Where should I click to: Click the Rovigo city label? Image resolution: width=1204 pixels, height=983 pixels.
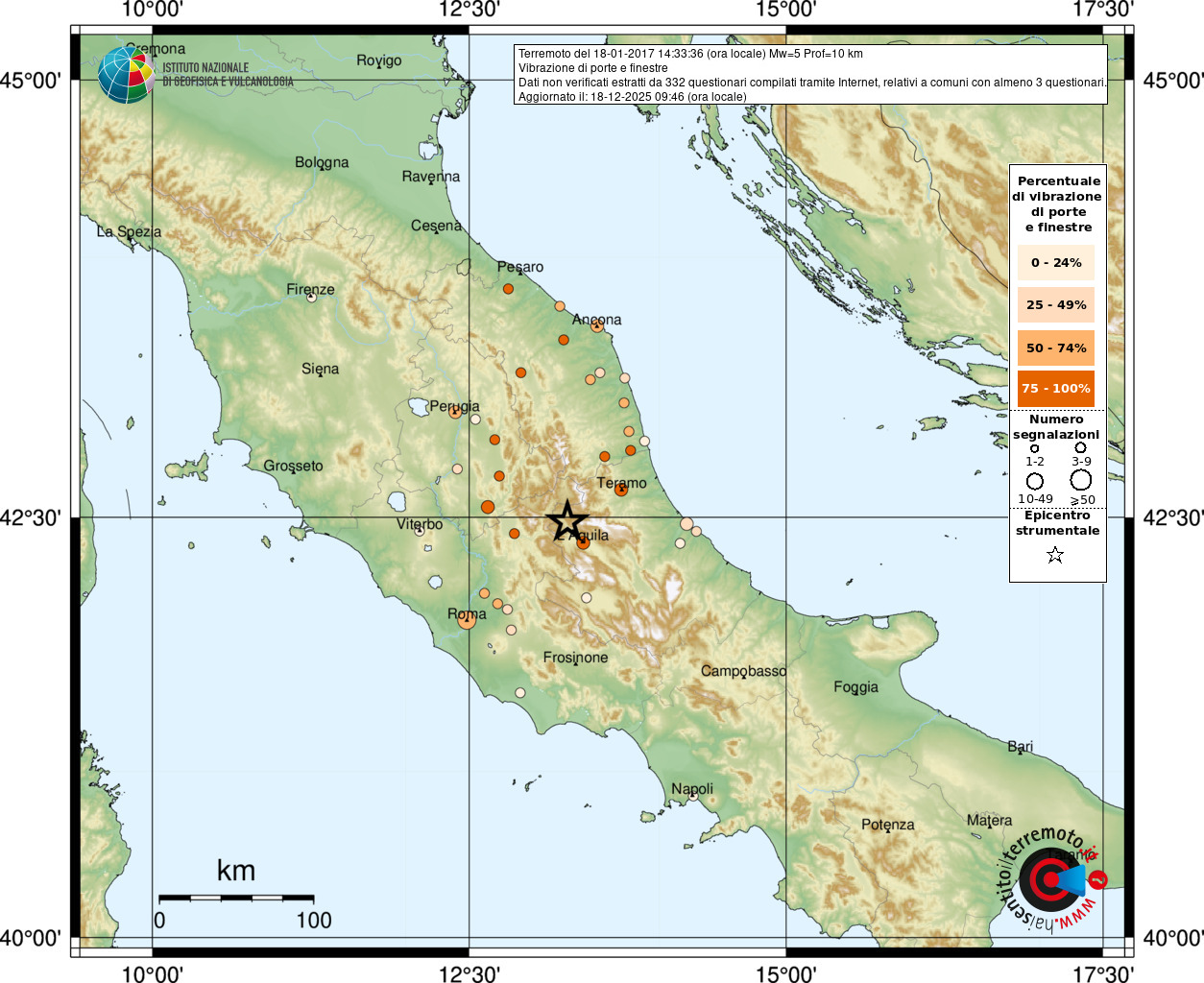379,60
